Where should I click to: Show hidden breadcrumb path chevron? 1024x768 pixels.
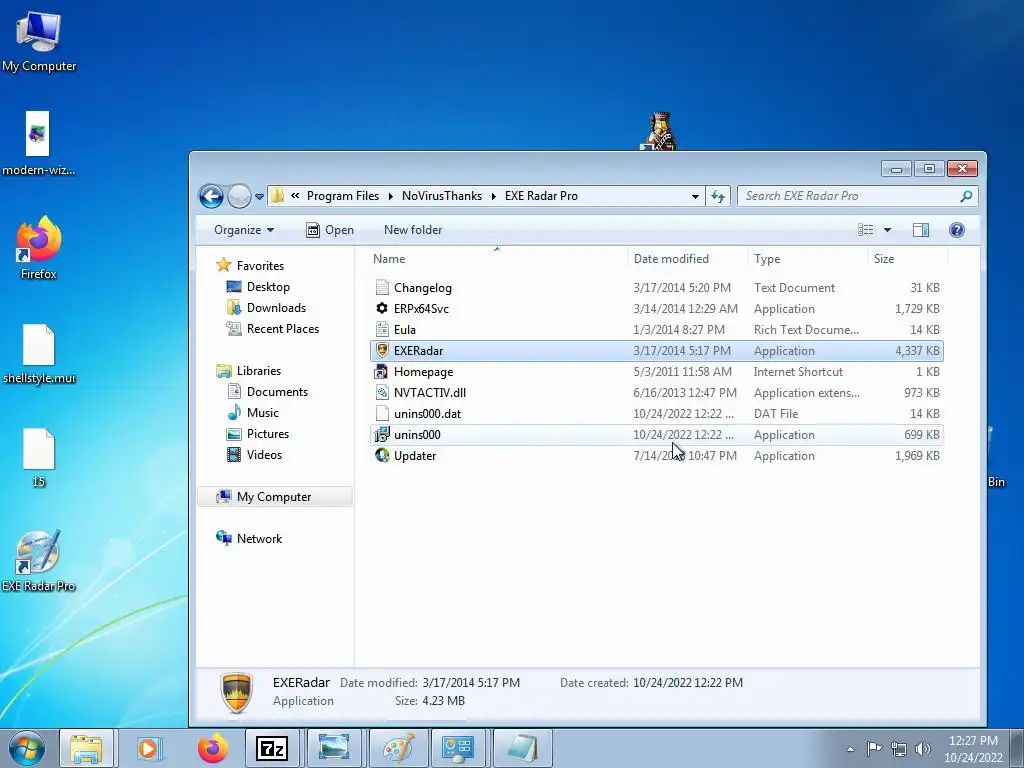pyautogui.click(x=295, y=195)
